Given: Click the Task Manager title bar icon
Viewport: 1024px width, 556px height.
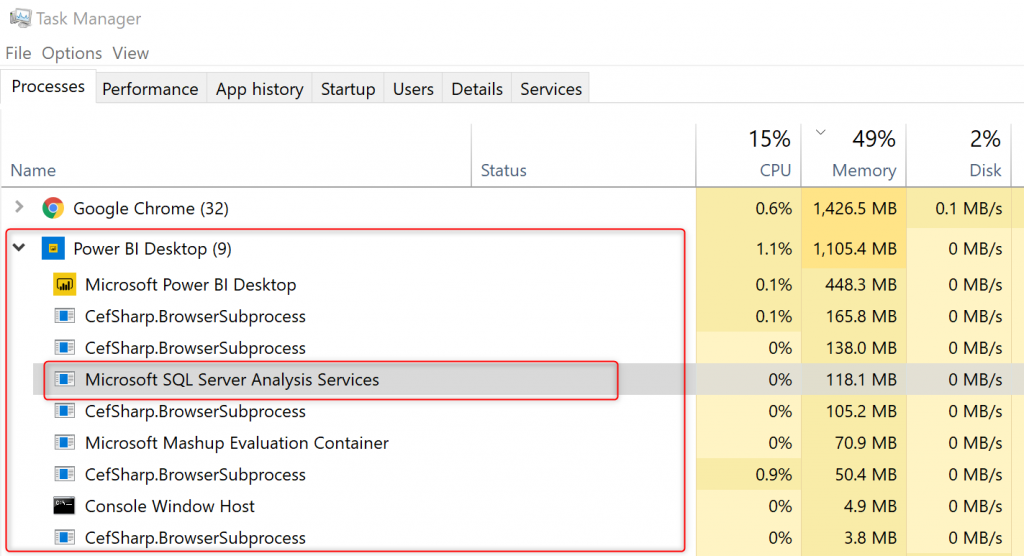Looking at the screenshot, I should point(19,18).
